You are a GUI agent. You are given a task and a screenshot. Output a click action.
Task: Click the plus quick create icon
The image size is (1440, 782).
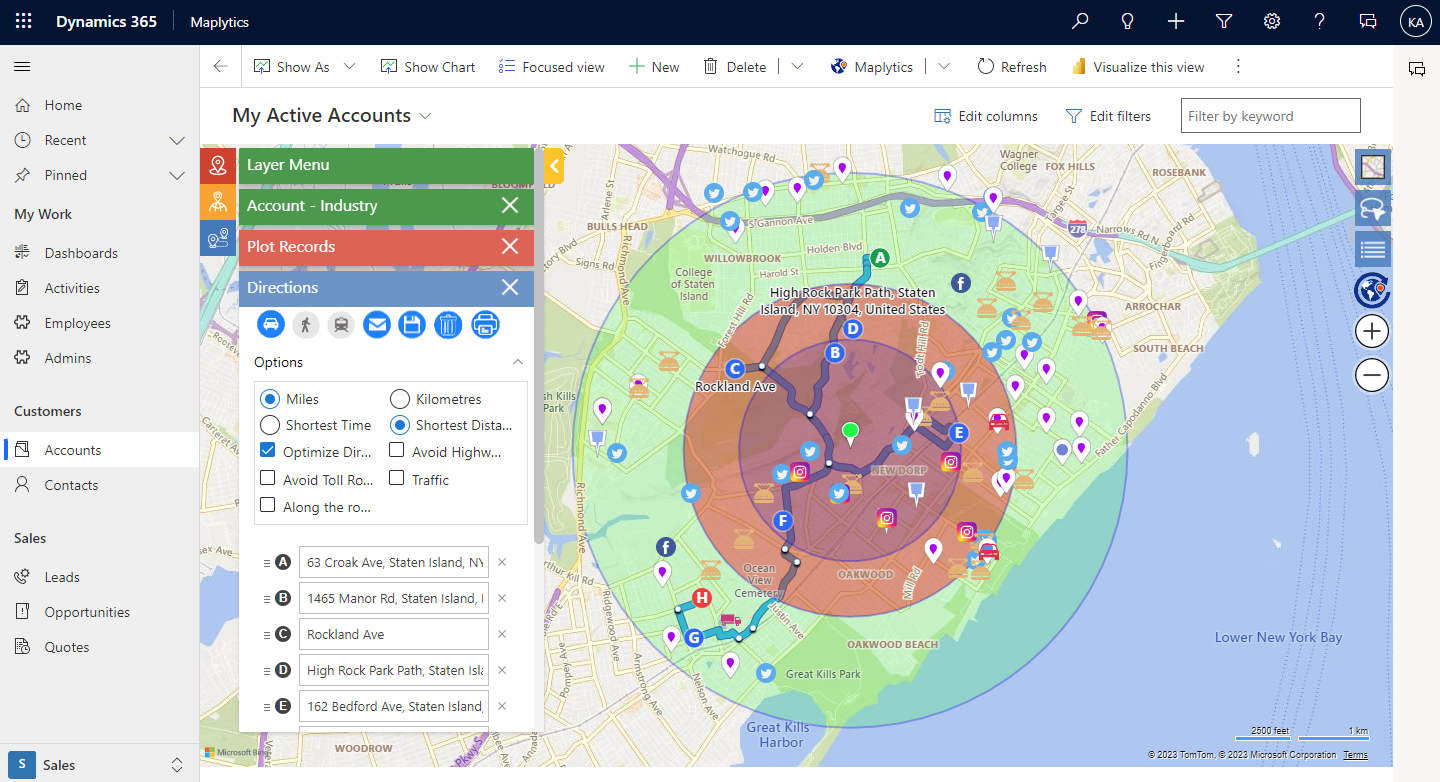tap(1176, 21)
